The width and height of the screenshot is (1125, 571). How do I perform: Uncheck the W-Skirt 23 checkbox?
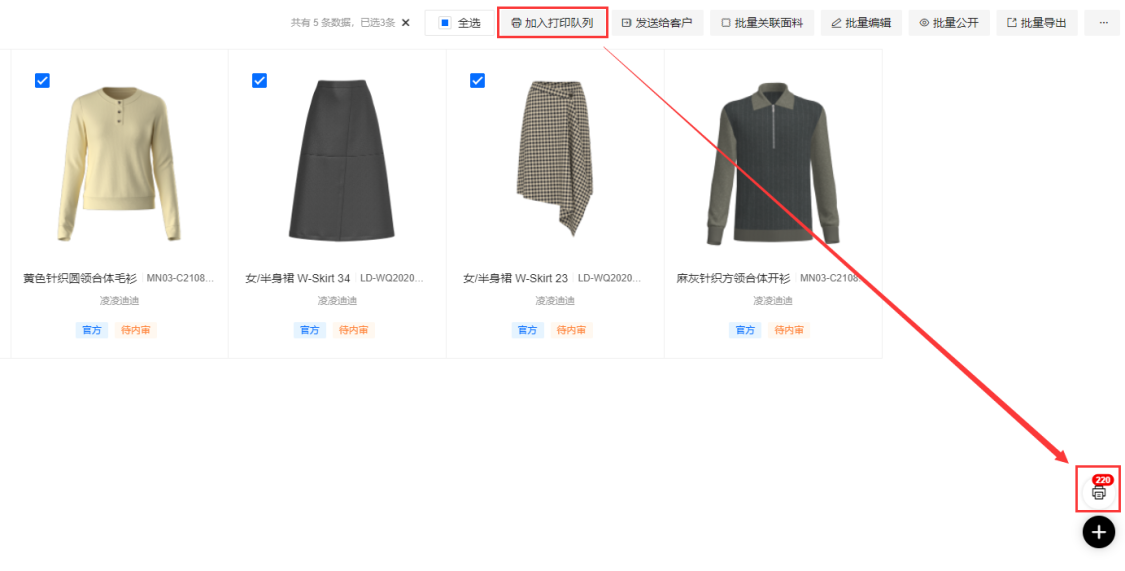(x=477, y=81)
